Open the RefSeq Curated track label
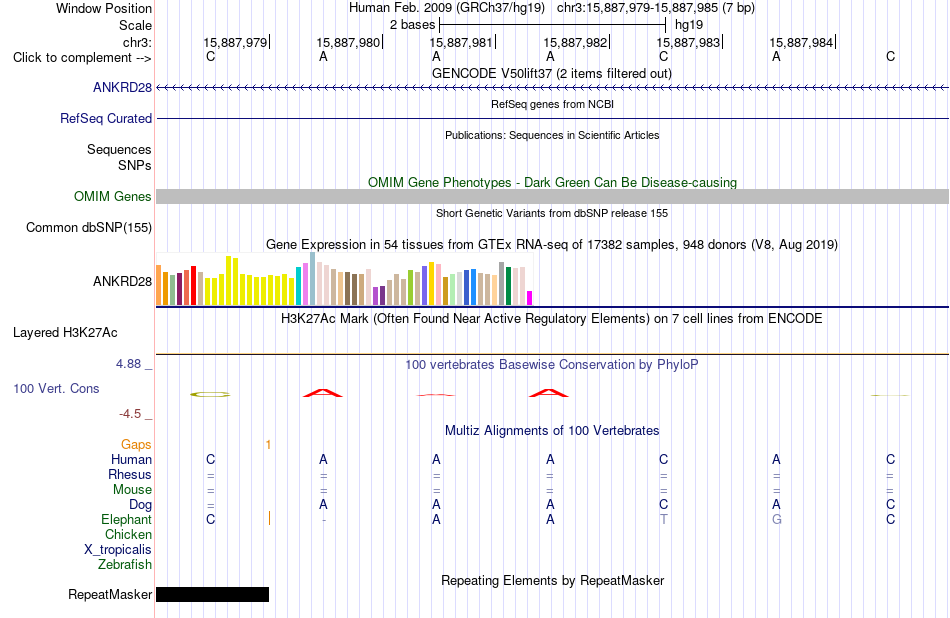This screenshot has width=950, height=618. tap(106, 118)
